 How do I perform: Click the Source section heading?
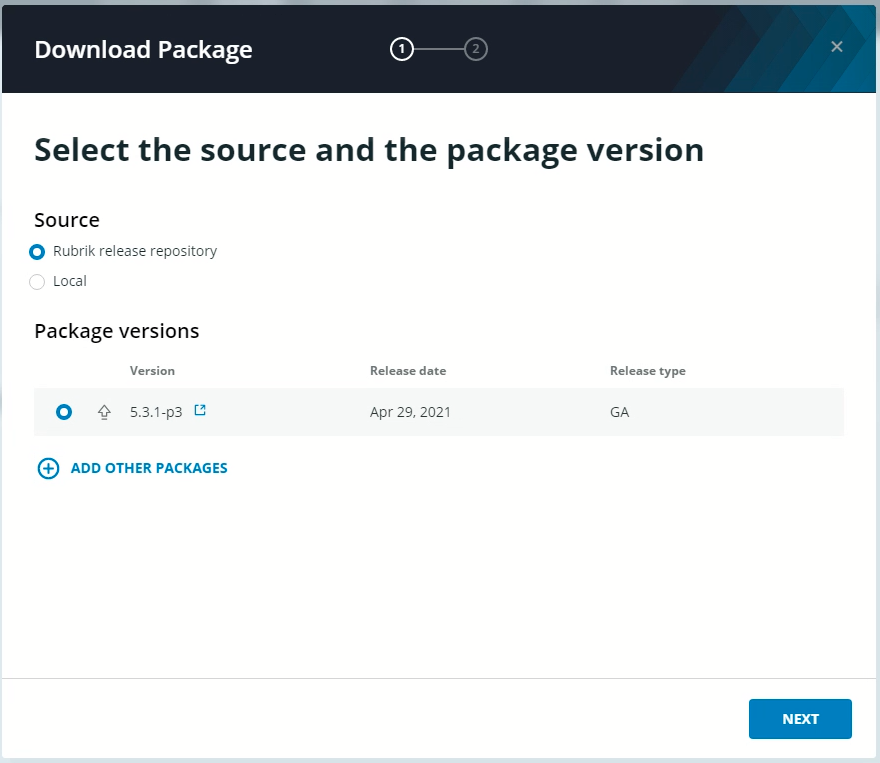67,220
